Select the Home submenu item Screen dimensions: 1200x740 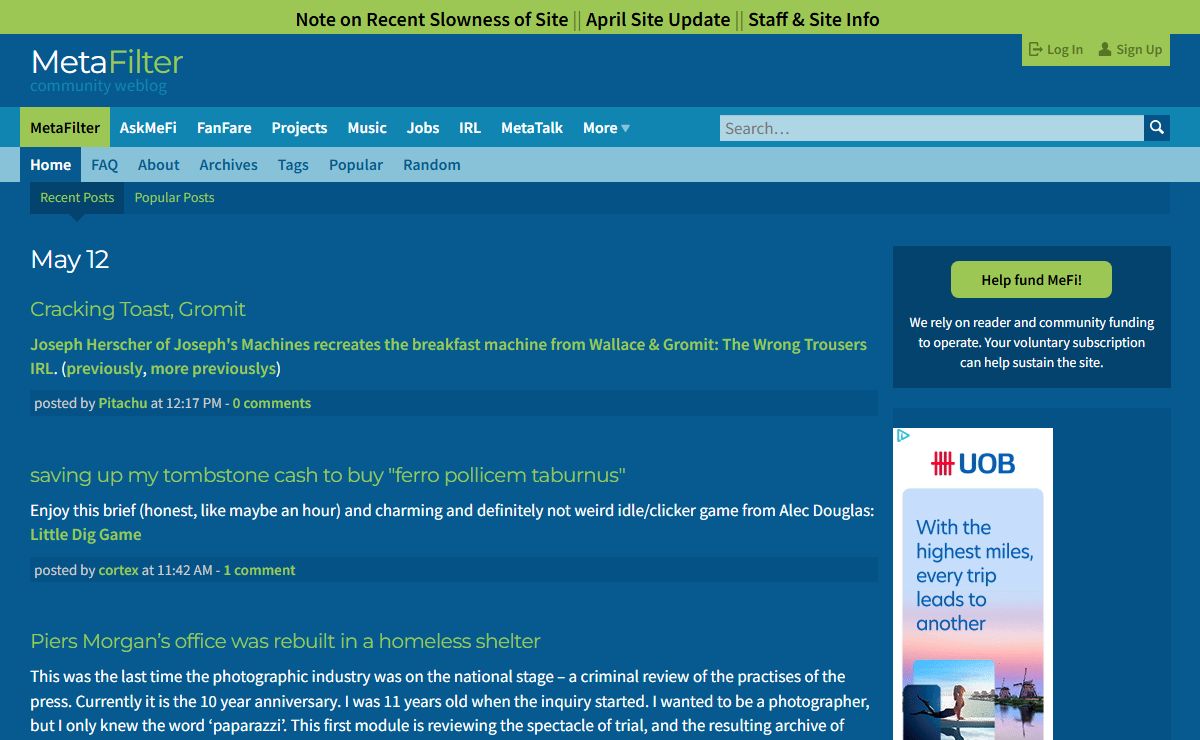(x=51, y=165)
